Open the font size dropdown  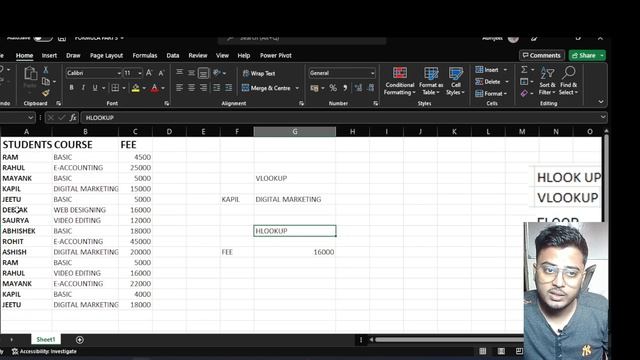point(140,73)
